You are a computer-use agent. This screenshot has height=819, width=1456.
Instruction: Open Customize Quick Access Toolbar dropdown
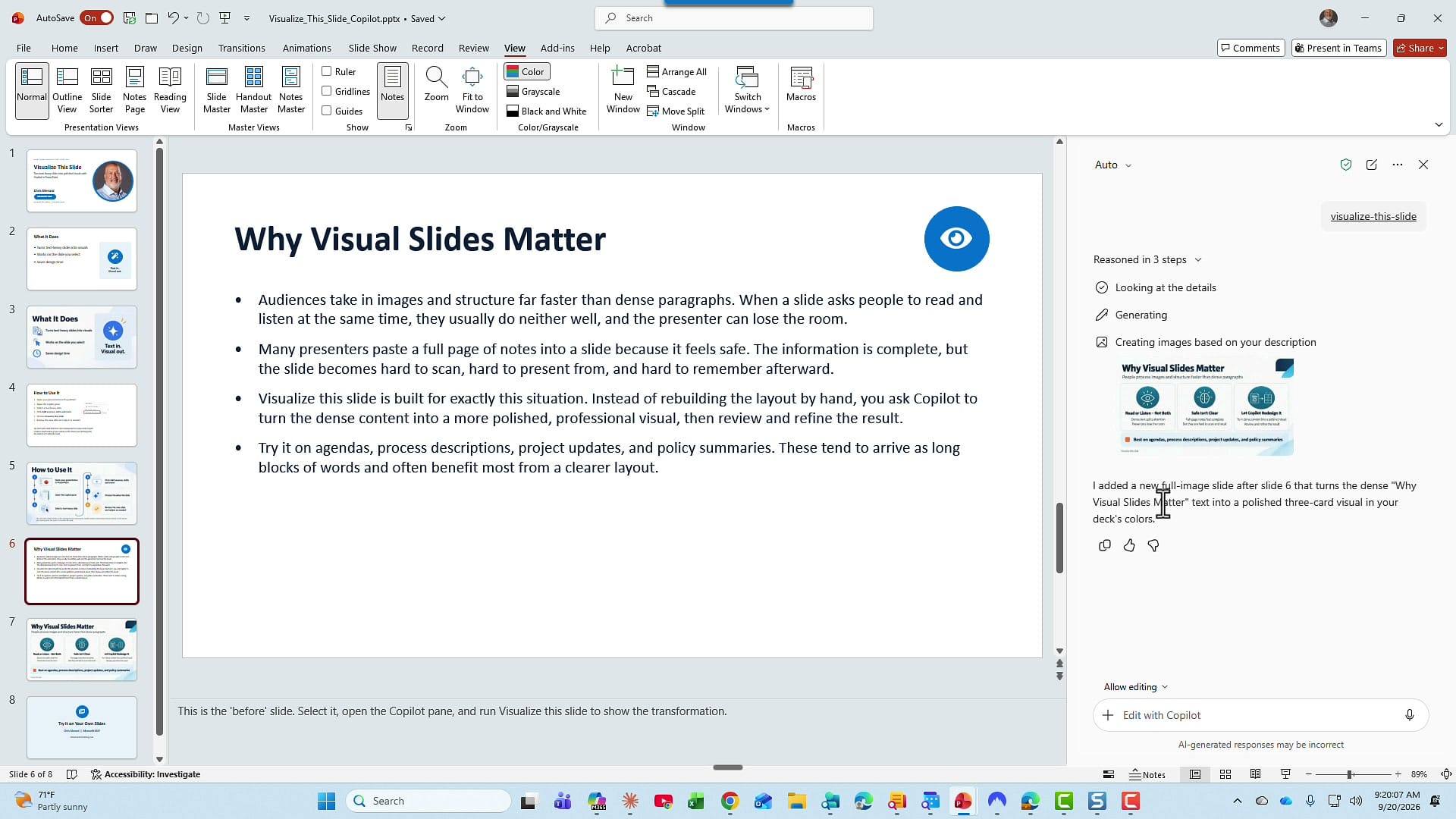[x=247, y=18]
